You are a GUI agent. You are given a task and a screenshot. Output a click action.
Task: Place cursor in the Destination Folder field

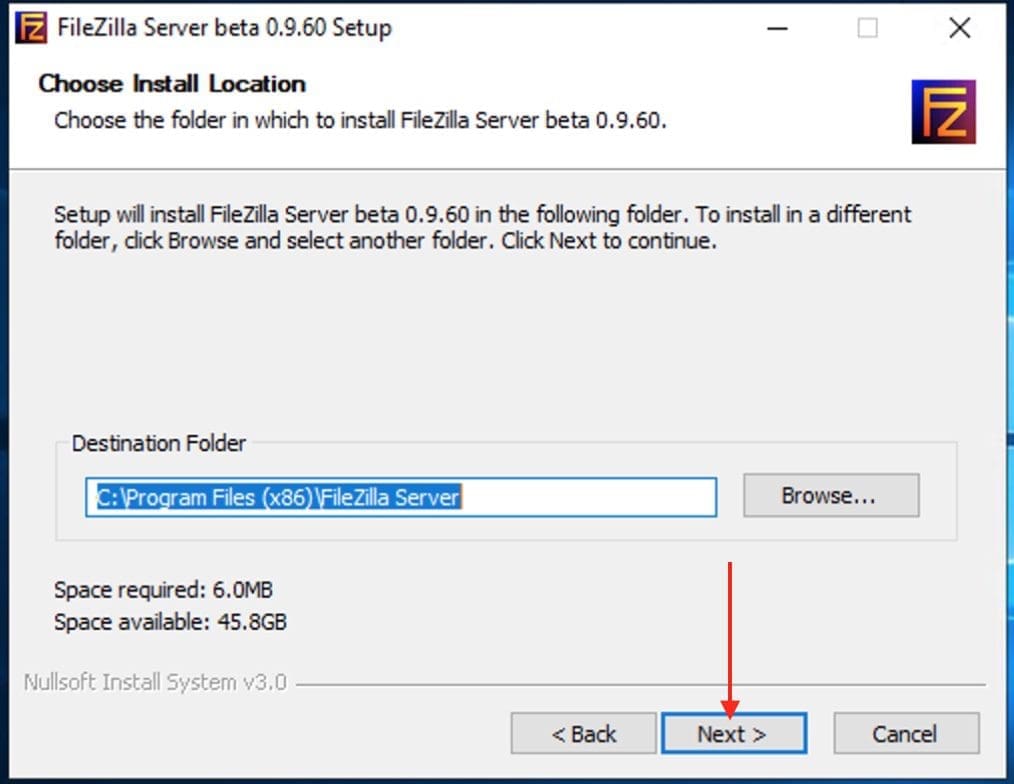coord(400,497)
